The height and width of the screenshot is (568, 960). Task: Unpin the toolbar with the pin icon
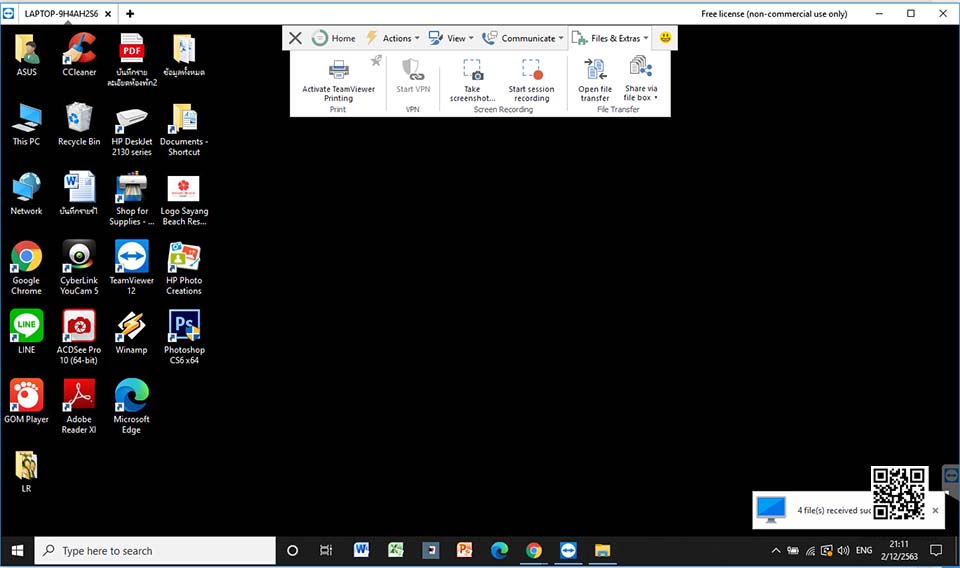[376, 60]
